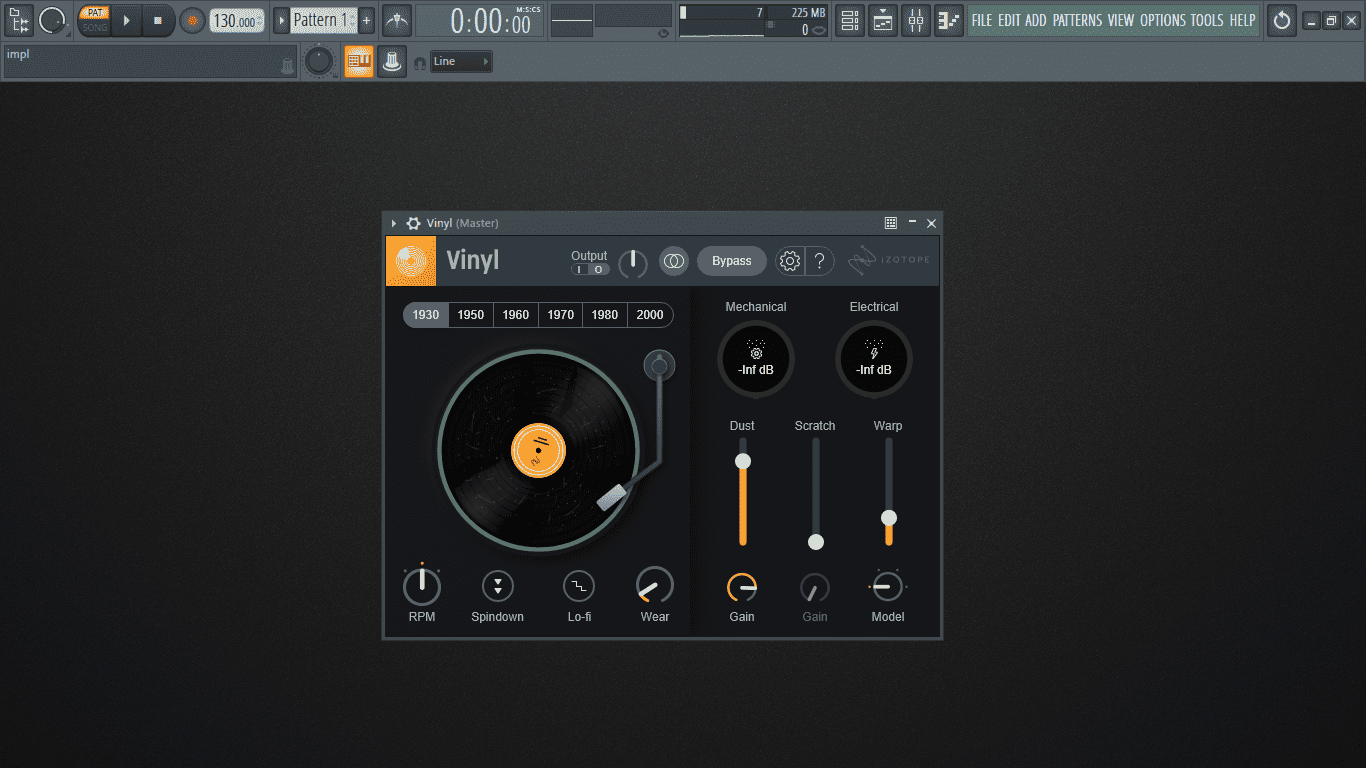Select the 1950 era
1366x768 pixels.
point(471,315)
